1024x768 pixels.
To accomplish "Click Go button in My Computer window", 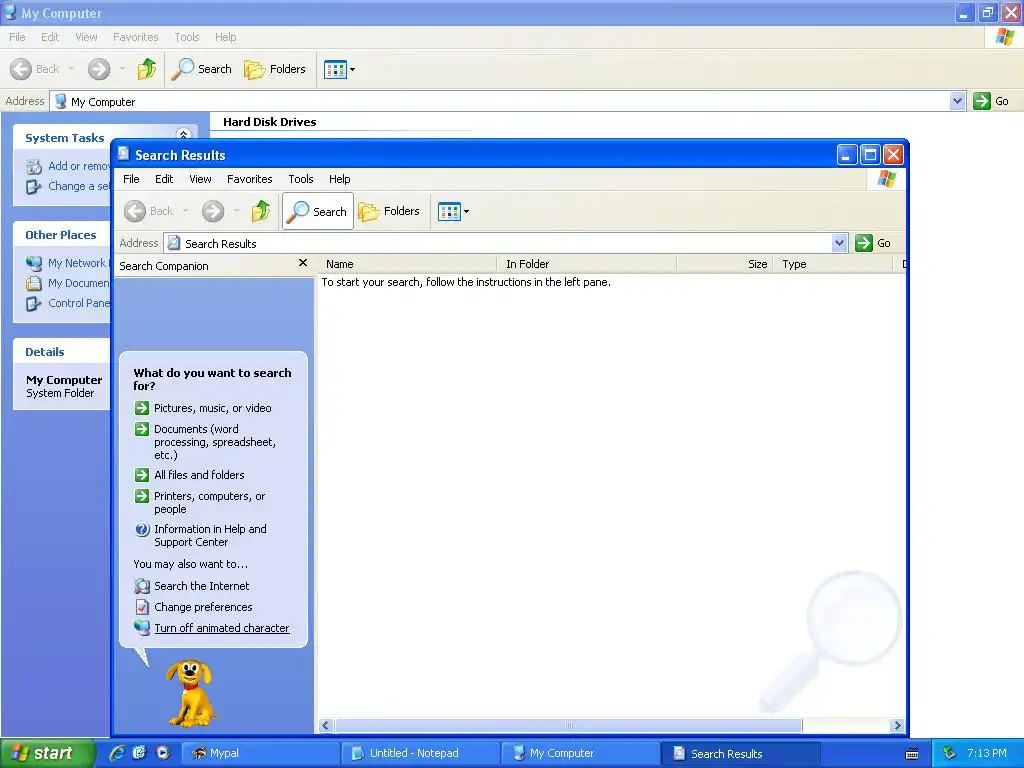I will tap(991, 101).
